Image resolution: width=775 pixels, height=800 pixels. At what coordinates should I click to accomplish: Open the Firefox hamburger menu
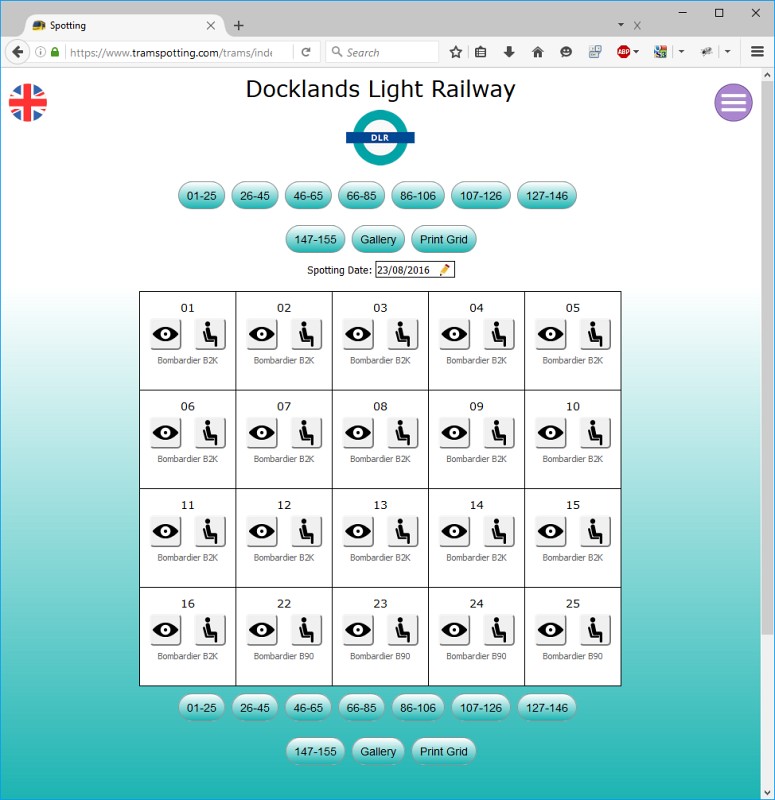pyautogui.click(x=757, y=52)
